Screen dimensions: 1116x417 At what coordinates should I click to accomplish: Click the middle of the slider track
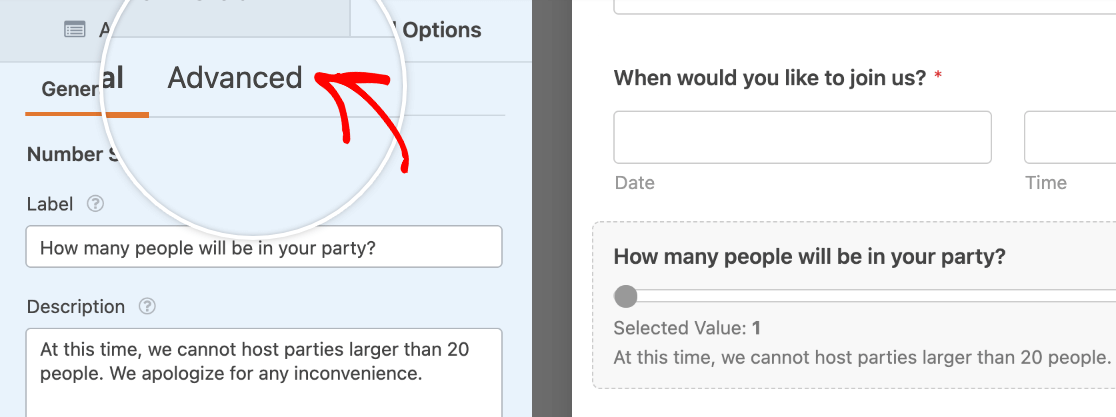coord(866,296)
